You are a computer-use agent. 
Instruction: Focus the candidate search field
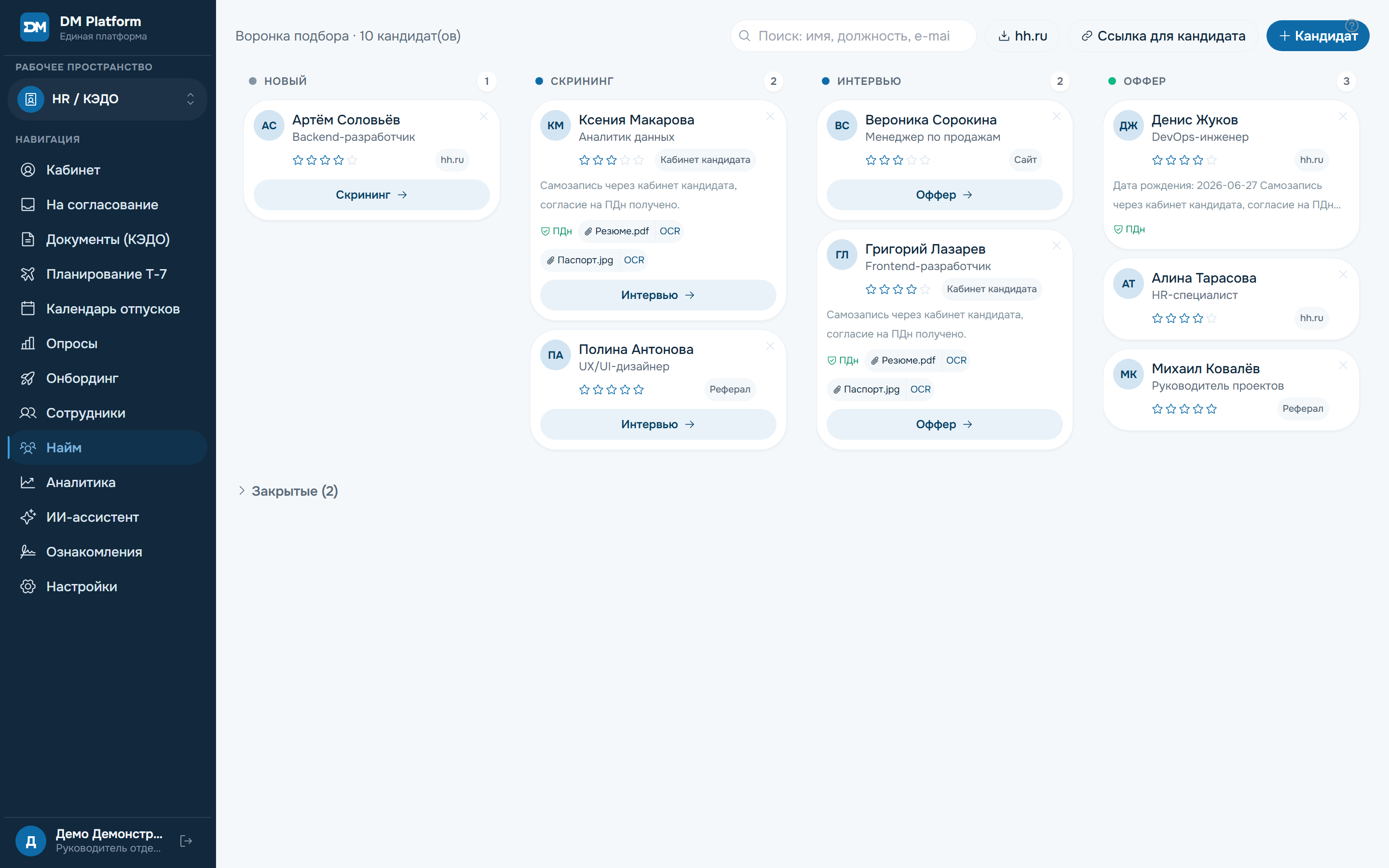point(853,36)
